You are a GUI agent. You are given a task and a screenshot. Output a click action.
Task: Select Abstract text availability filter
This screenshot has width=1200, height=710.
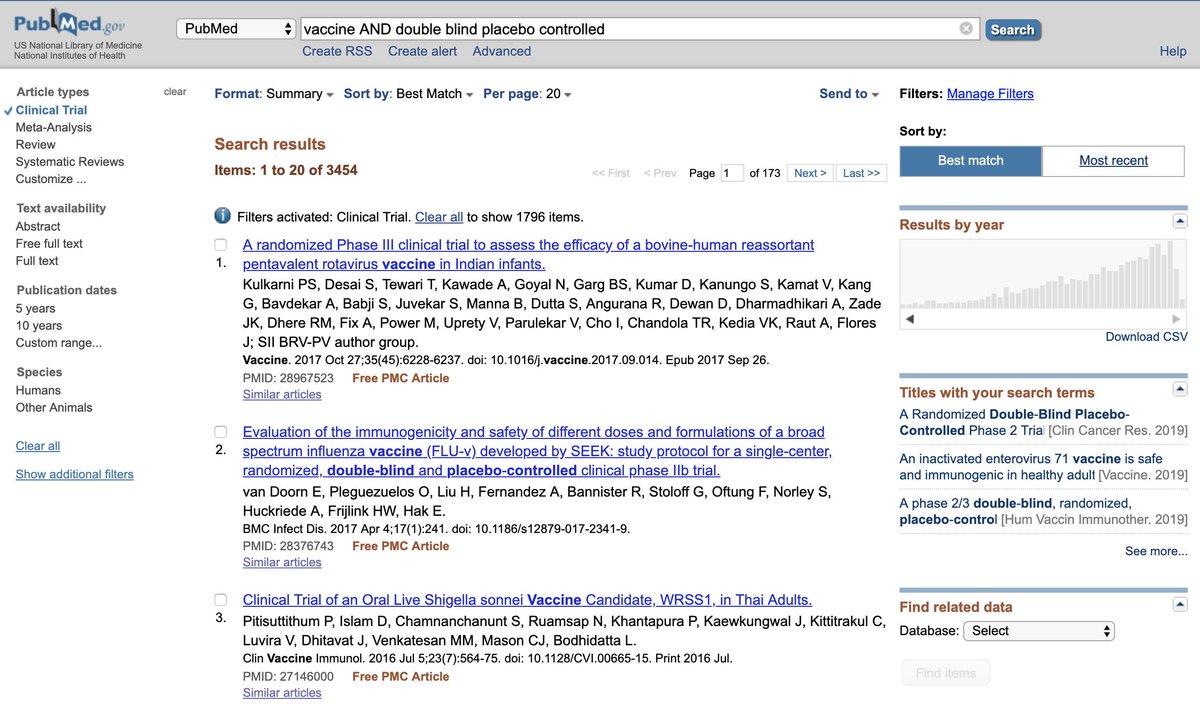(38, 226)
